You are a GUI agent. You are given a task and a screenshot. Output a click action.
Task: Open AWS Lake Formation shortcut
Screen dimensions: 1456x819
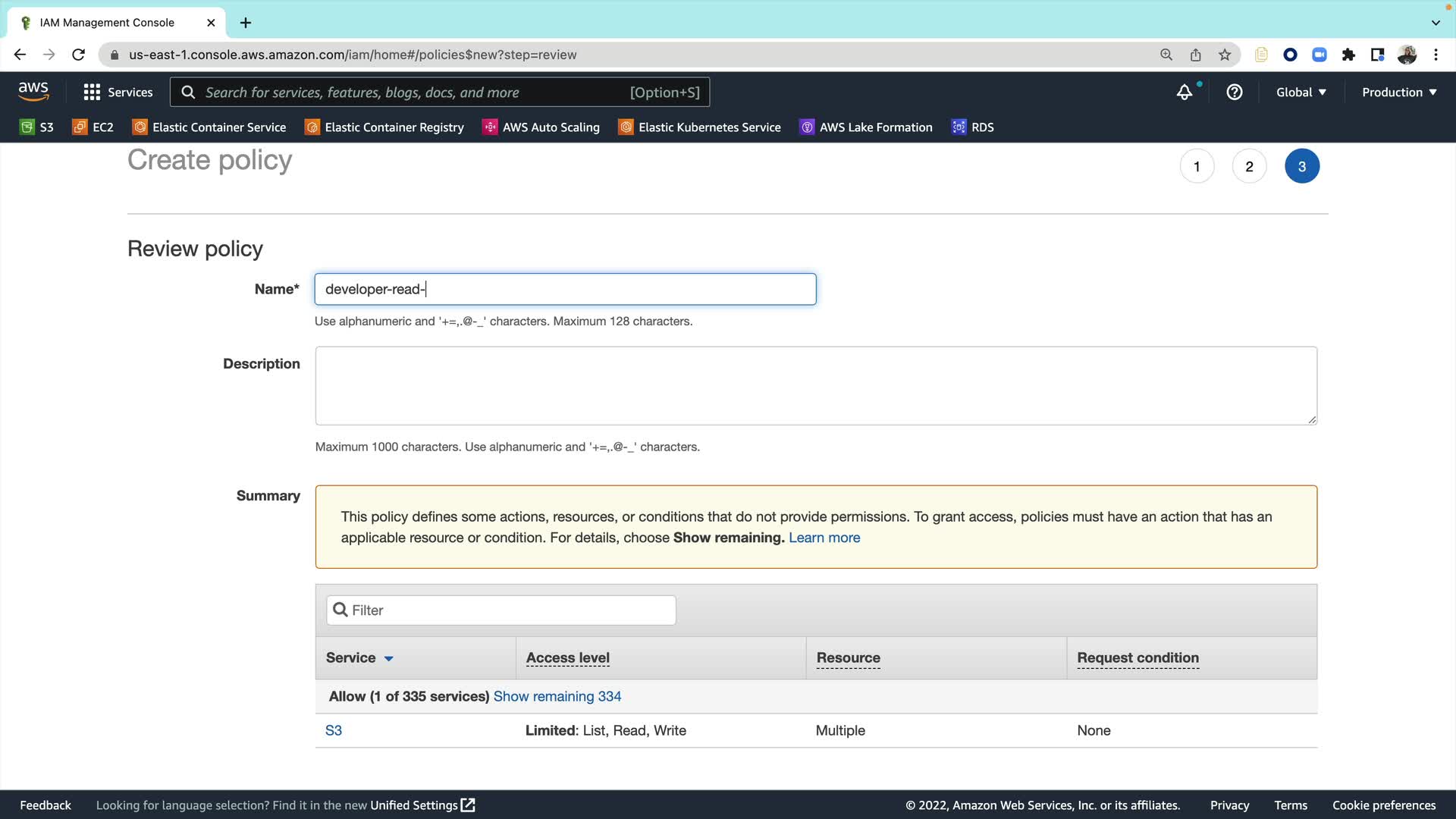[866, 127]
